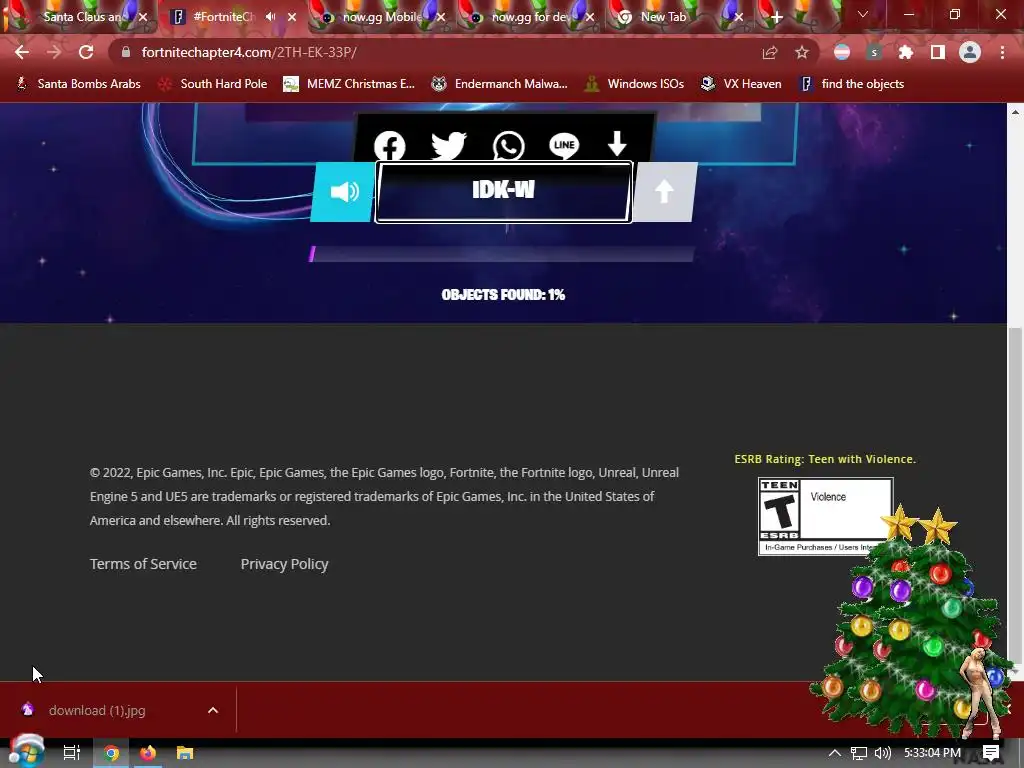Mute the tab audio speaker icon
The image size is (1024, 768).
click(270, 17)
